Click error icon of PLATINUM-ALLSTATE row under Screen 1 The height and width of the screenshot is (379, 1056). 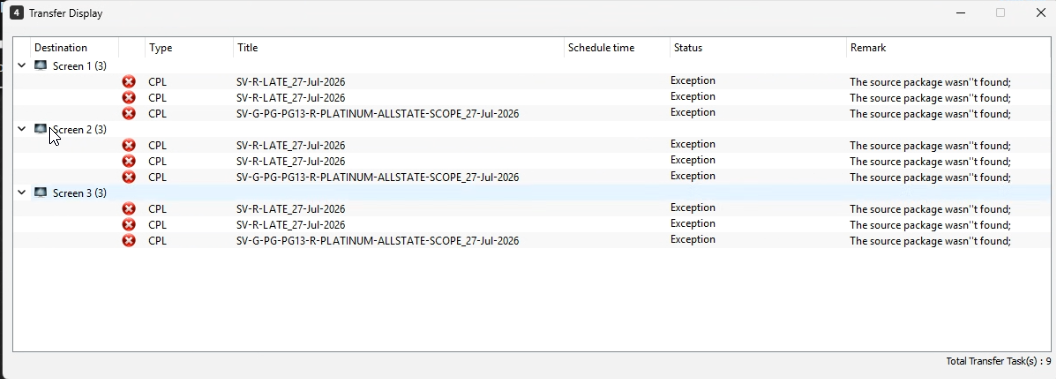click(x=129, y=114)
